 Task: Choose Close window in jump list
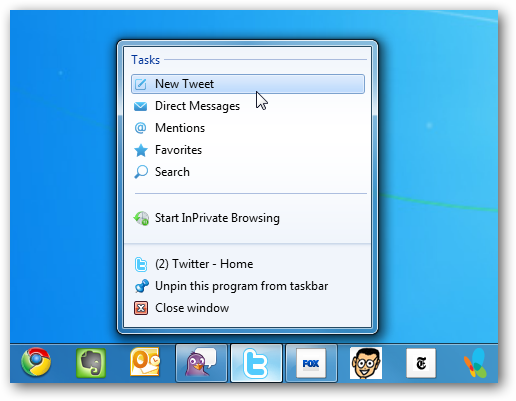(248, 308)
